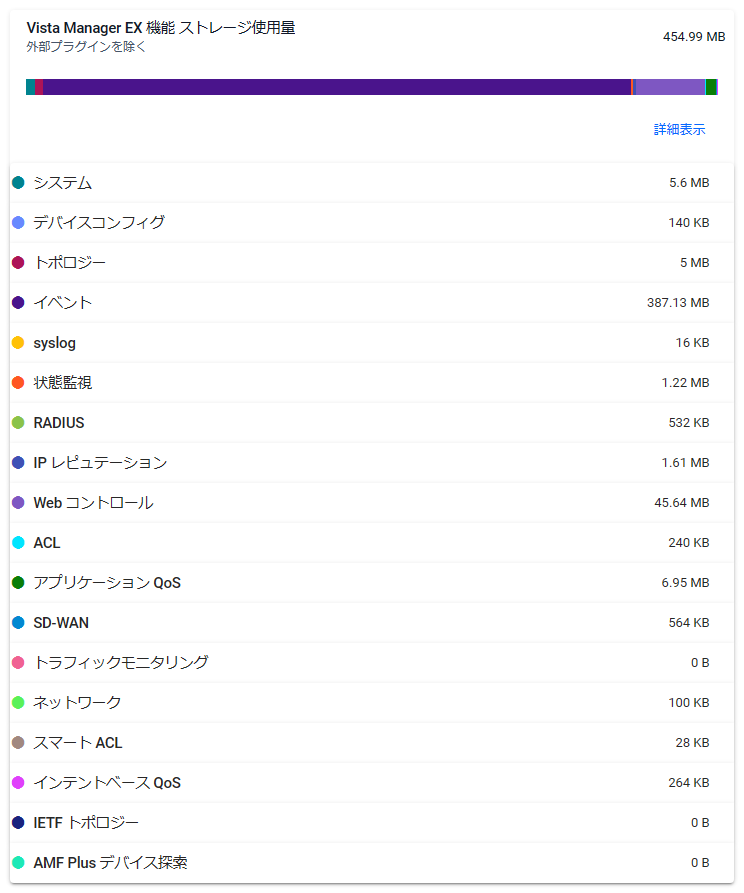Click the crimson トポロジー legend dot
This screenshot has width=744, height=893.
click(18, 263)
